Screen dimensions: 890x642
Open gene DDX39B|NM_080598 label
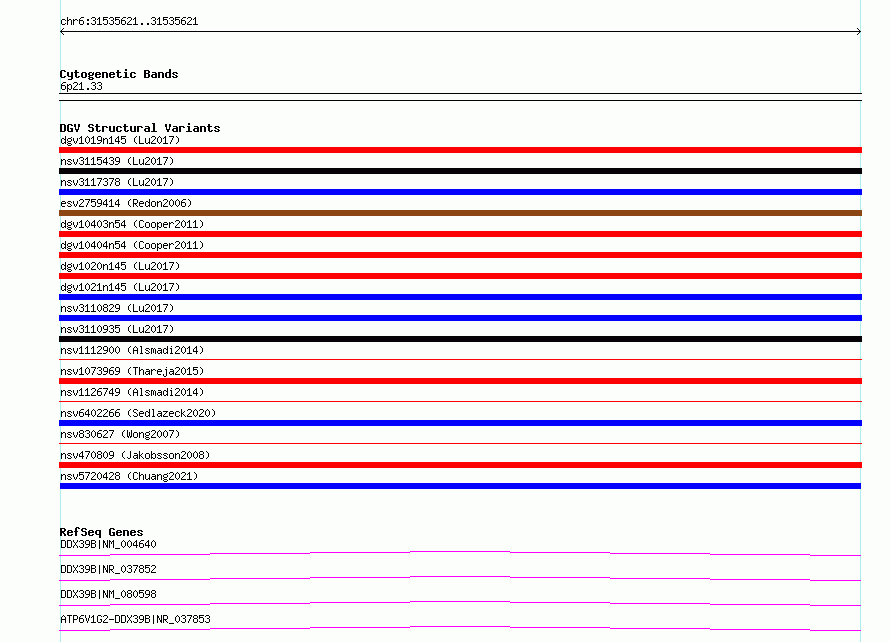108,594
